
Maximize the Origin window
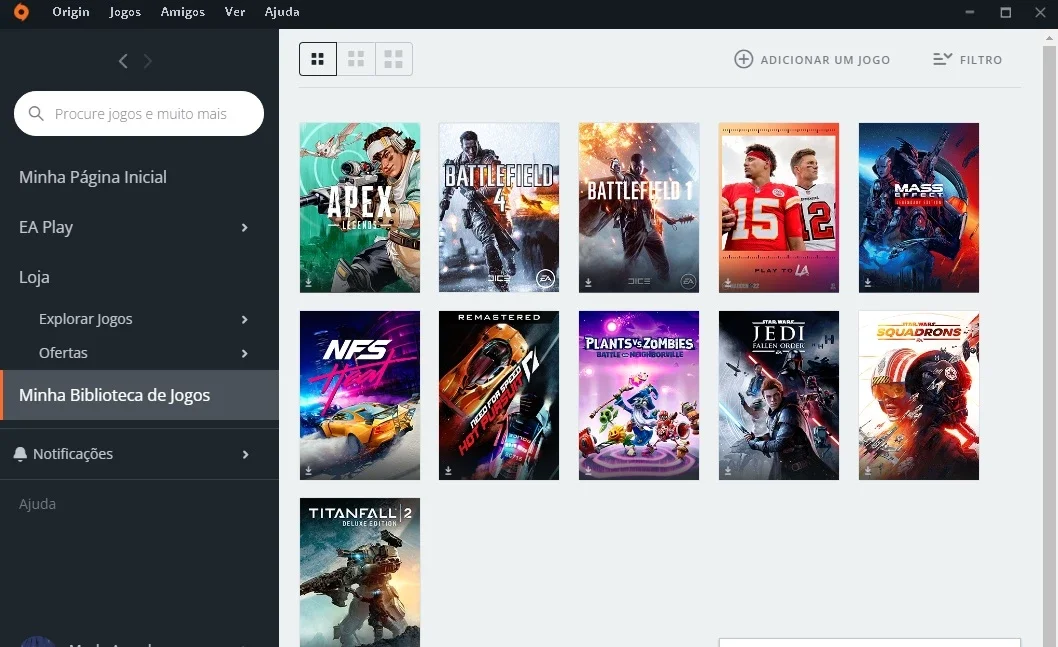pos(1005,12)
